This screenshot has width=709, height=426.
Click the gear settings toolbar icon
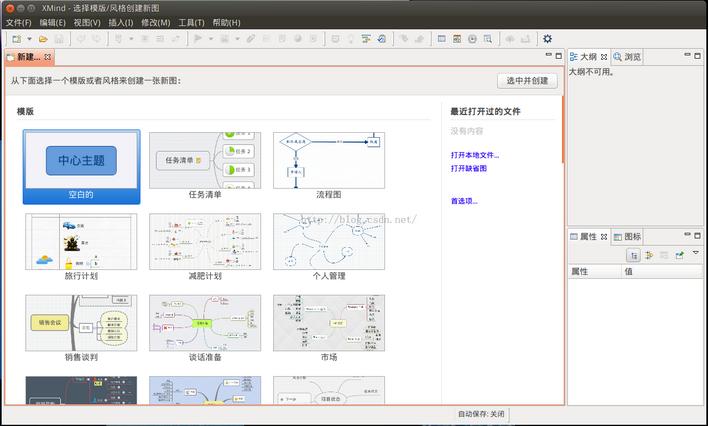coord(547,39)
